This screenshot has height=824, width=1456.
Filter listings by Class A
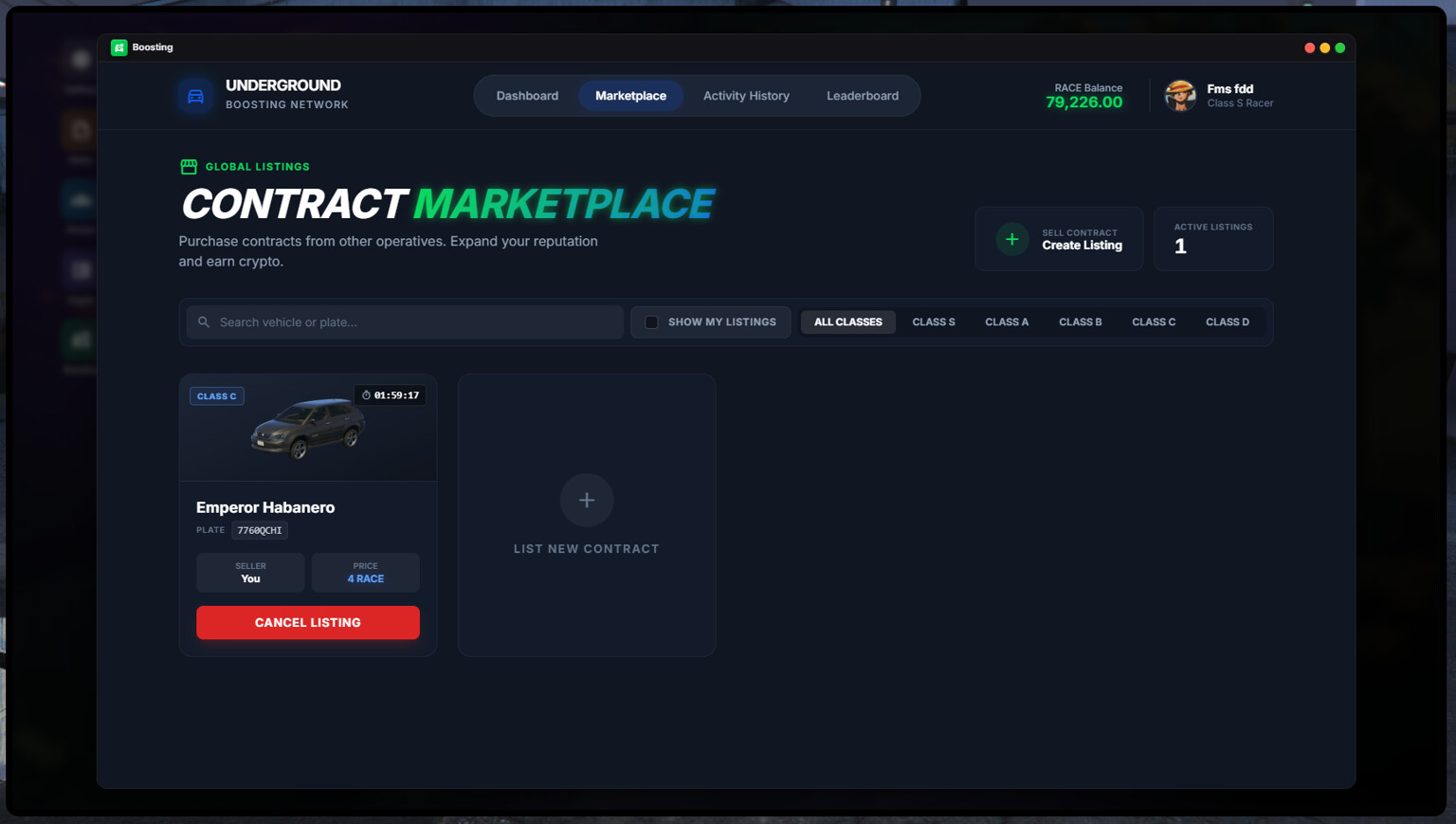(x=1007, y=322)
